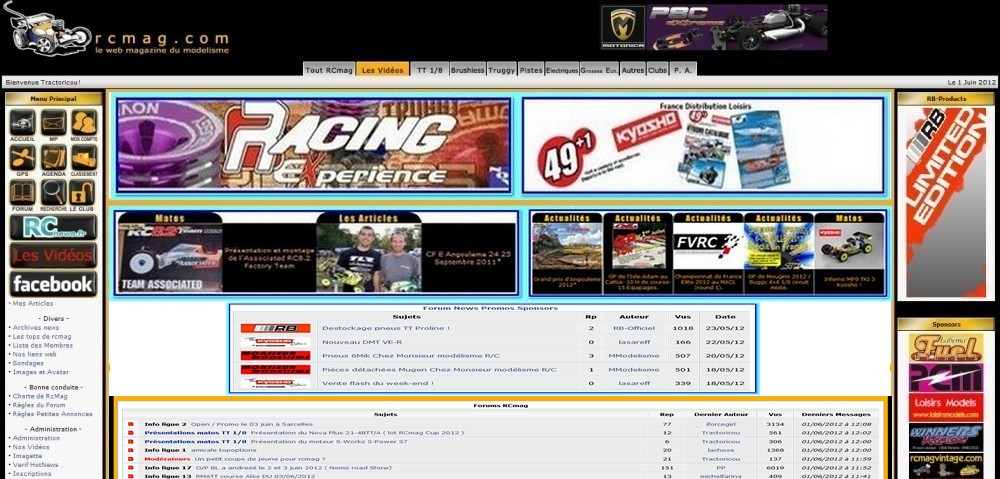Open the RECHERCHE magnifier icon
Image resolution: width=1000 pixels, height=479 pixels.
tap(54, 195)
